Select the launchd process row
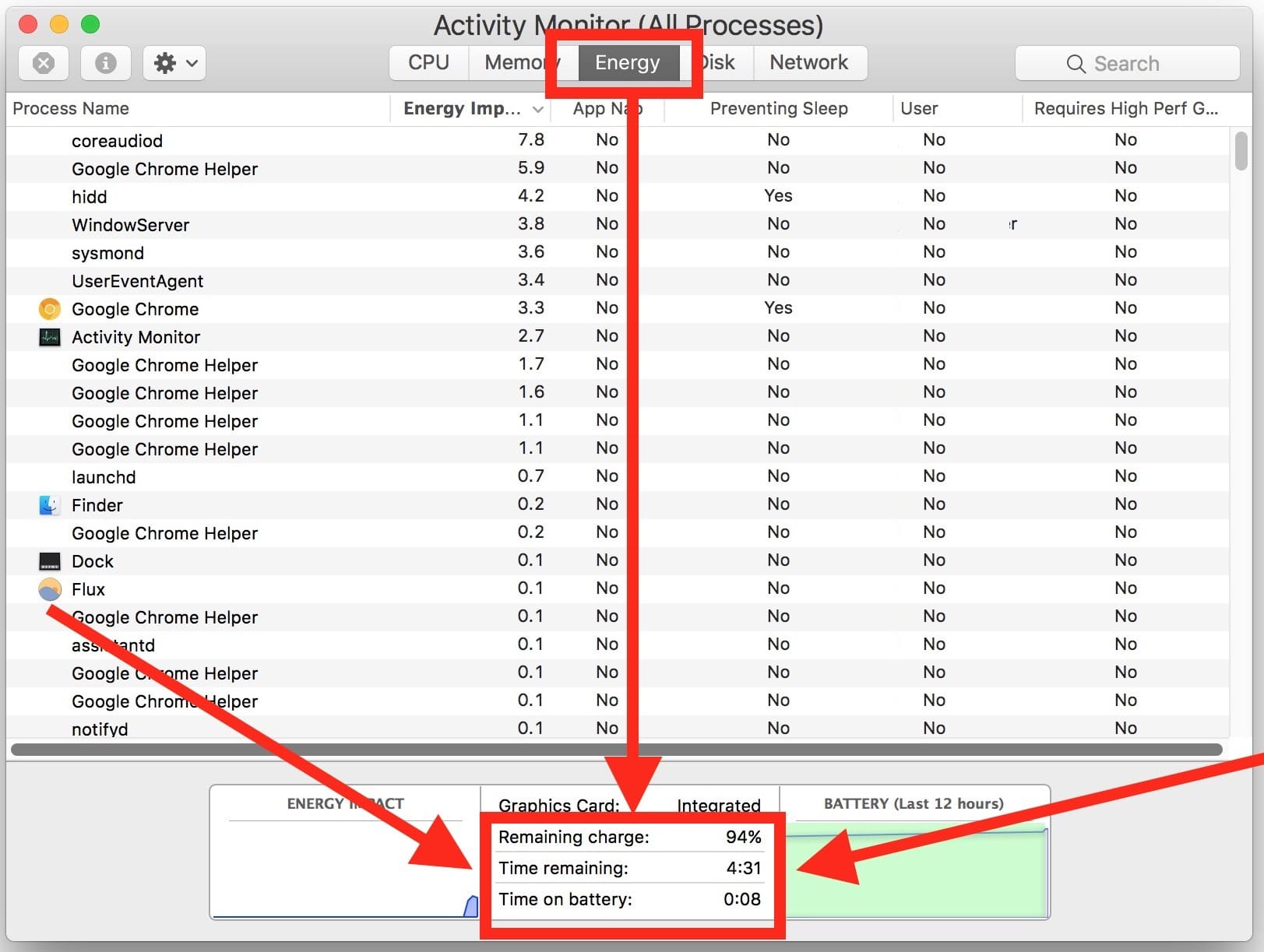The image size is (1264, 952). (x=618, y=477)
